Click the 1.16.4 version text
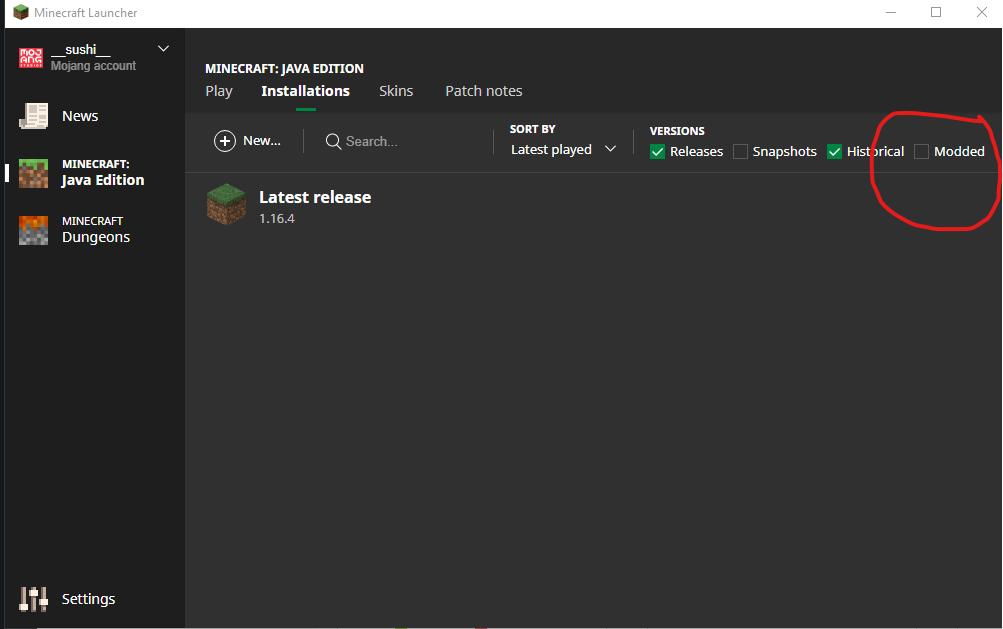 277,219
